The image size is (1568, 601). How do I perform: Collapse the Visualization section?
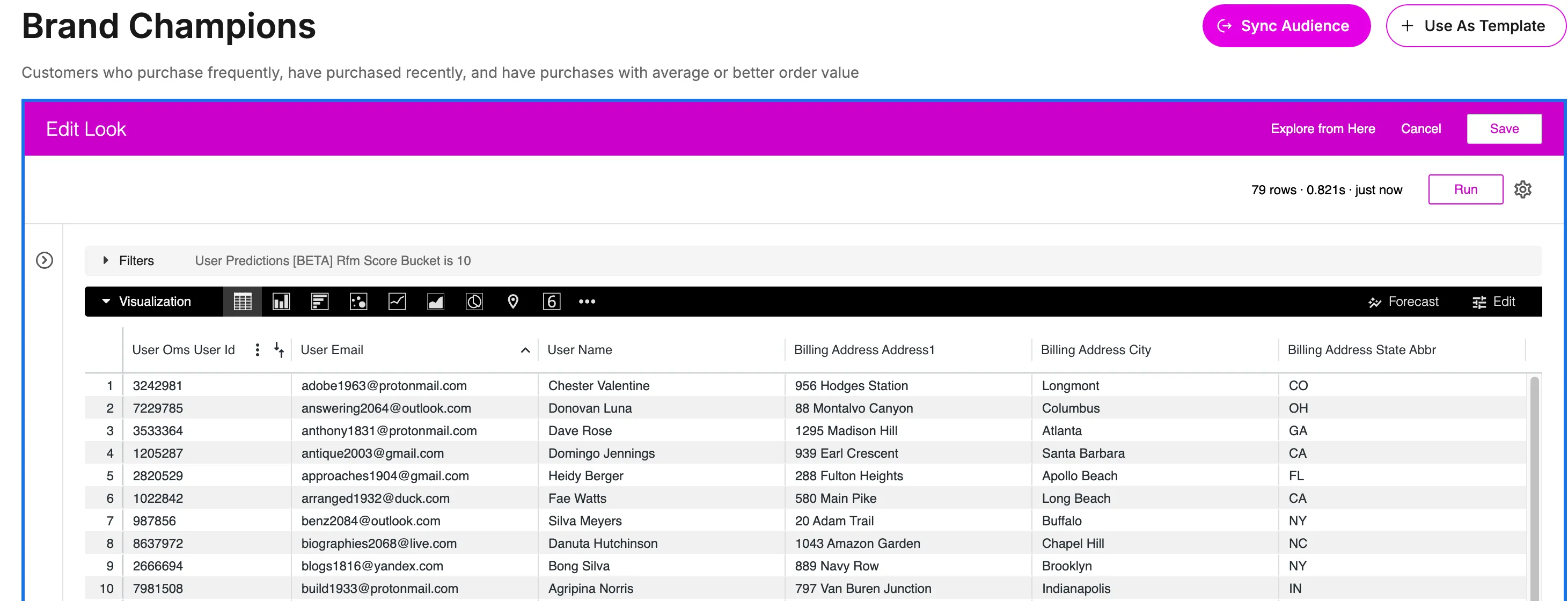tap(106, 301)
